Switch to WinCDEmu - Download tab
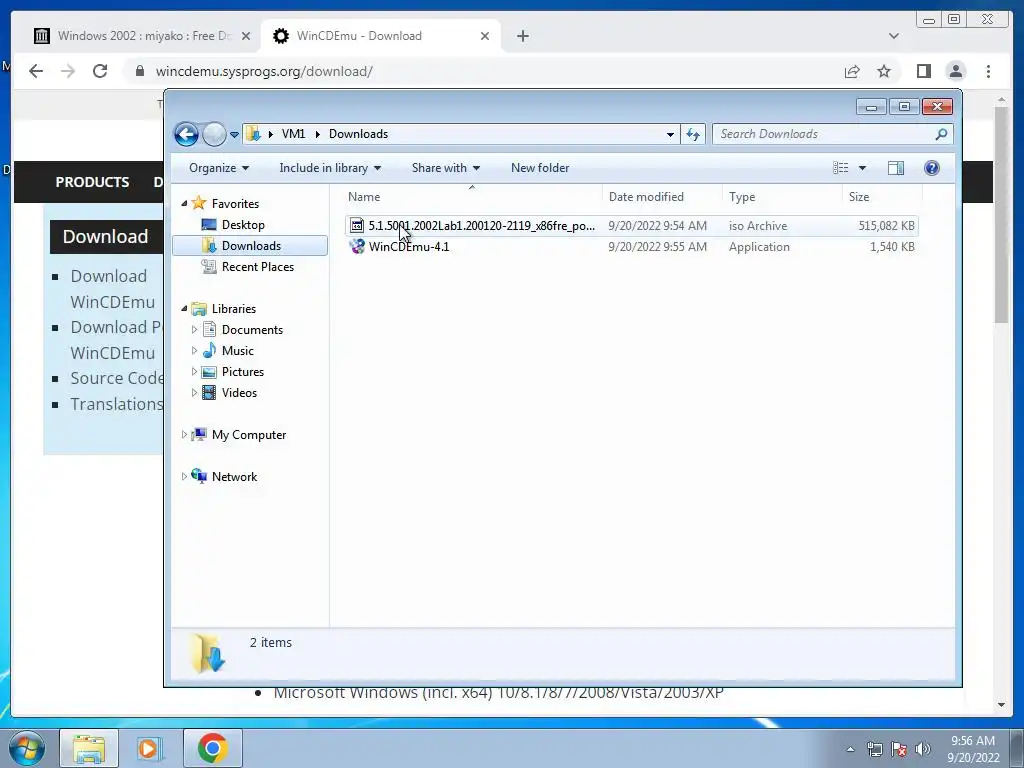 click(x=381, y=36)
